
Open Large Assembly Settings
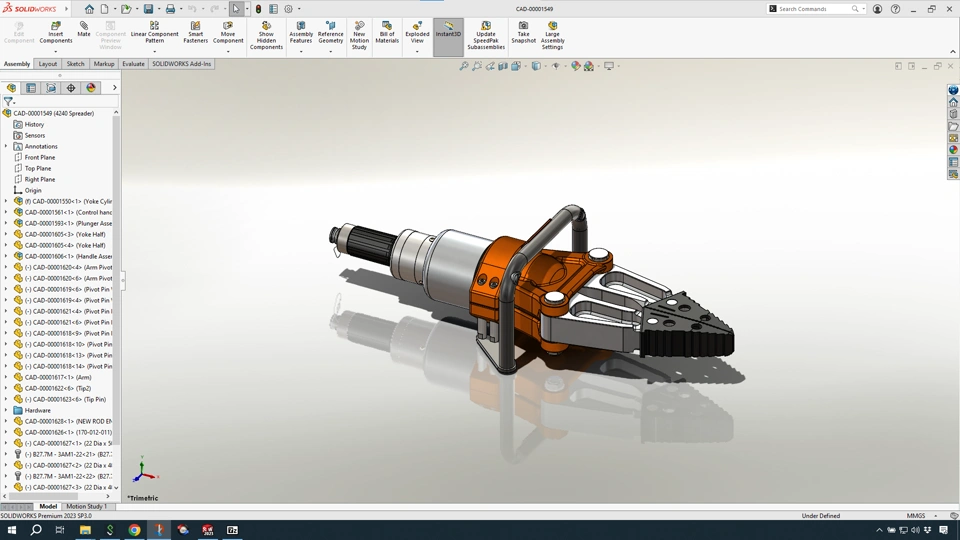[552, 35]
